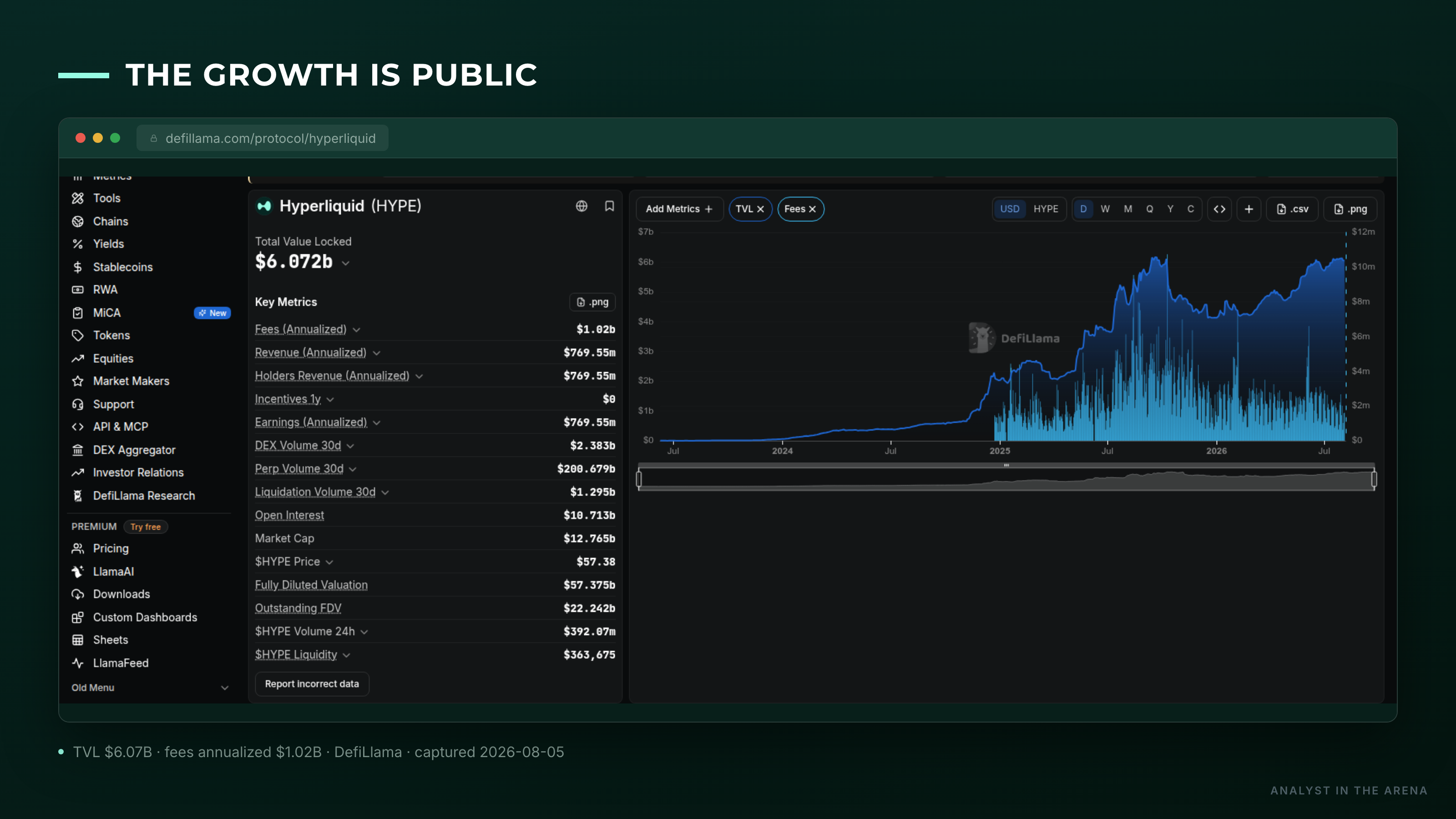The image size is (1456, 819).
Task: Remove the TVL metric chip
Action: 761,209
